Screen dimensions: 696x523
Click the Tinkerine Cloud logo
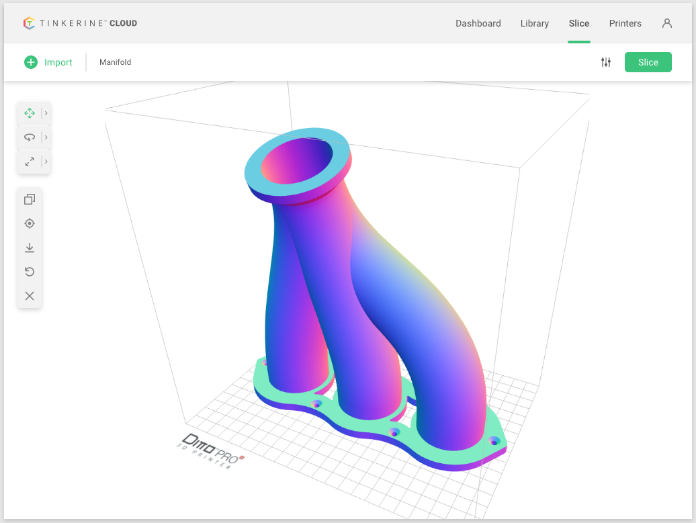coord(80,23)
